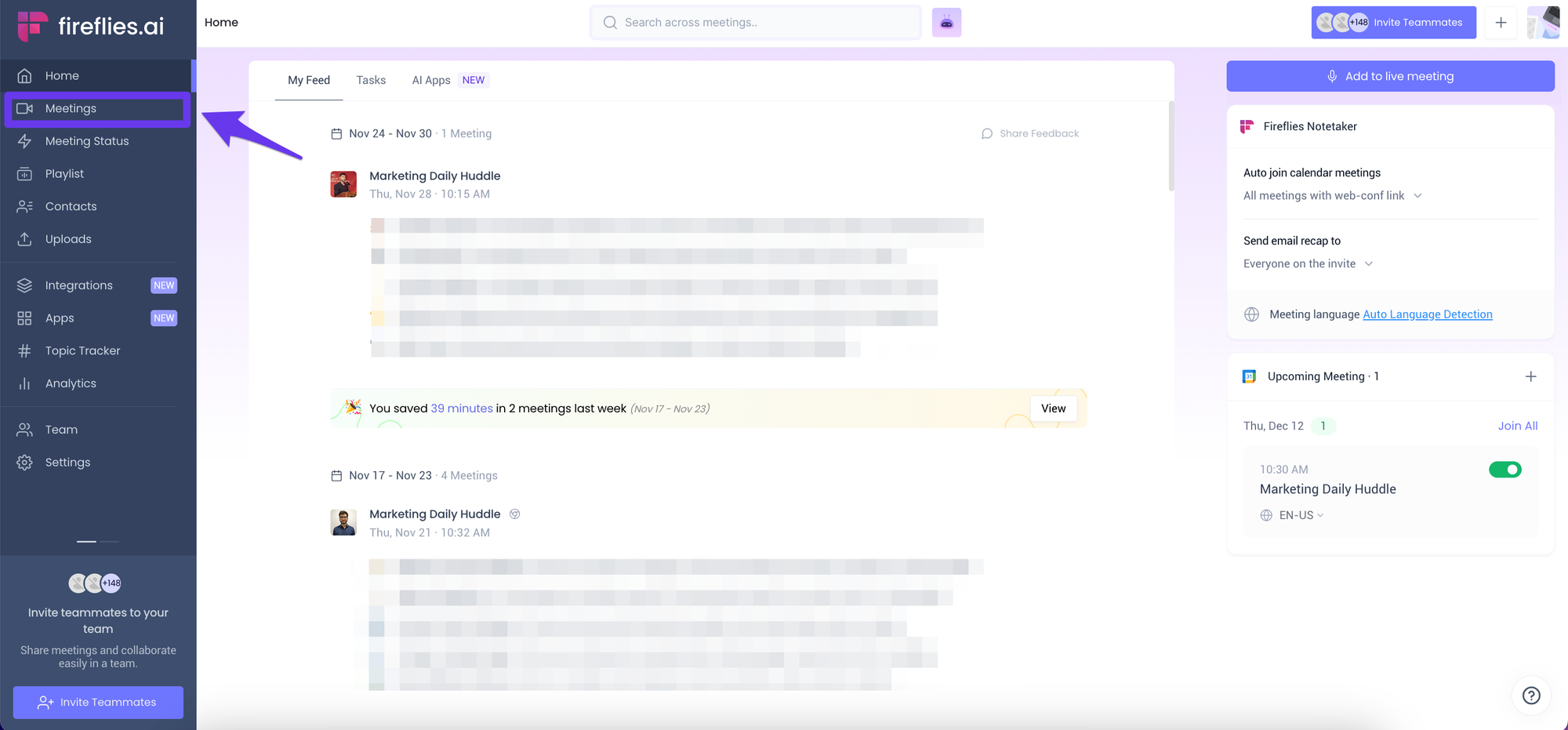
Task: Click the calendar icon for Nov 17 - Nov 23
Action: pos(336,476)
